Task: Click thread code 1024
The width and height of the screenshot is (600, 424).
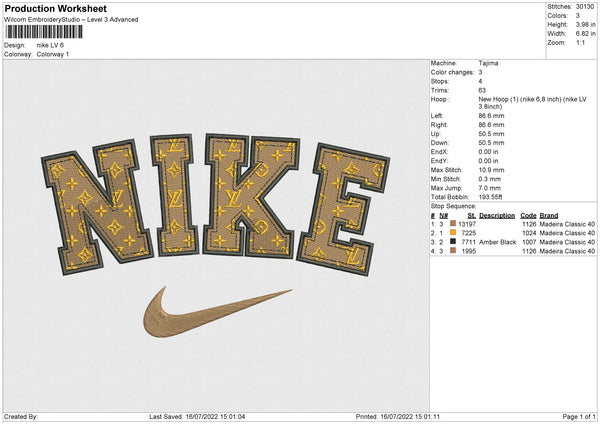Action: (x=529, y=233)
